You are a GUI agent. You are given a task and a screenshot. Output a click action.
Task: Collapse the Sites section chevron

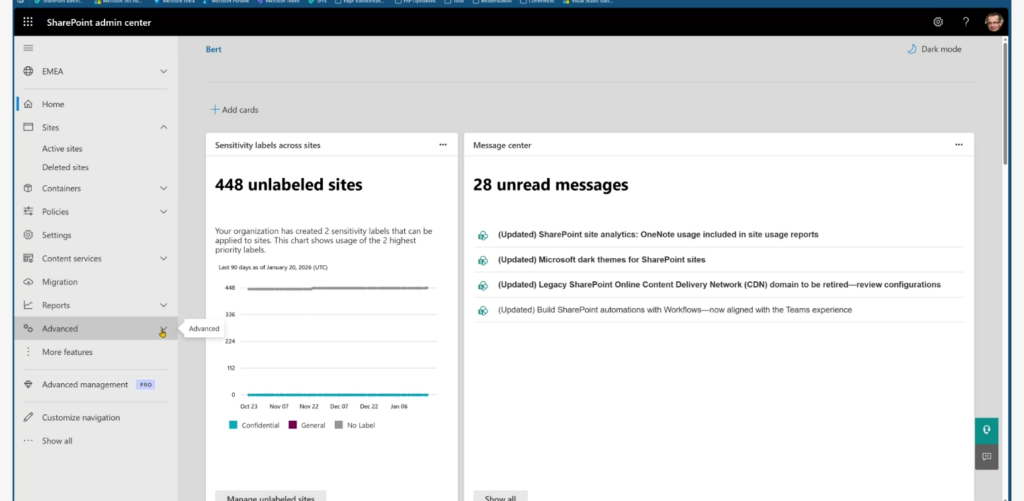pos(163,128)
